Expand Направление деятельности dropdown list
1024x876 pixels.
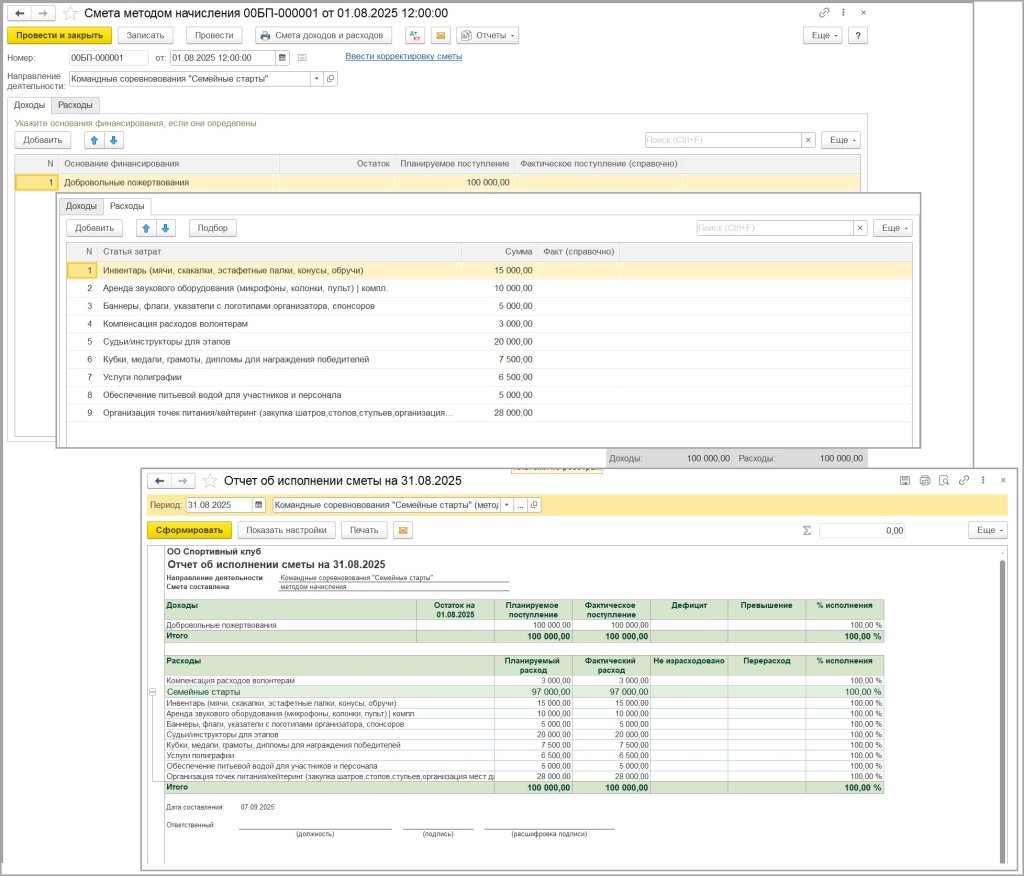[316, 78]
